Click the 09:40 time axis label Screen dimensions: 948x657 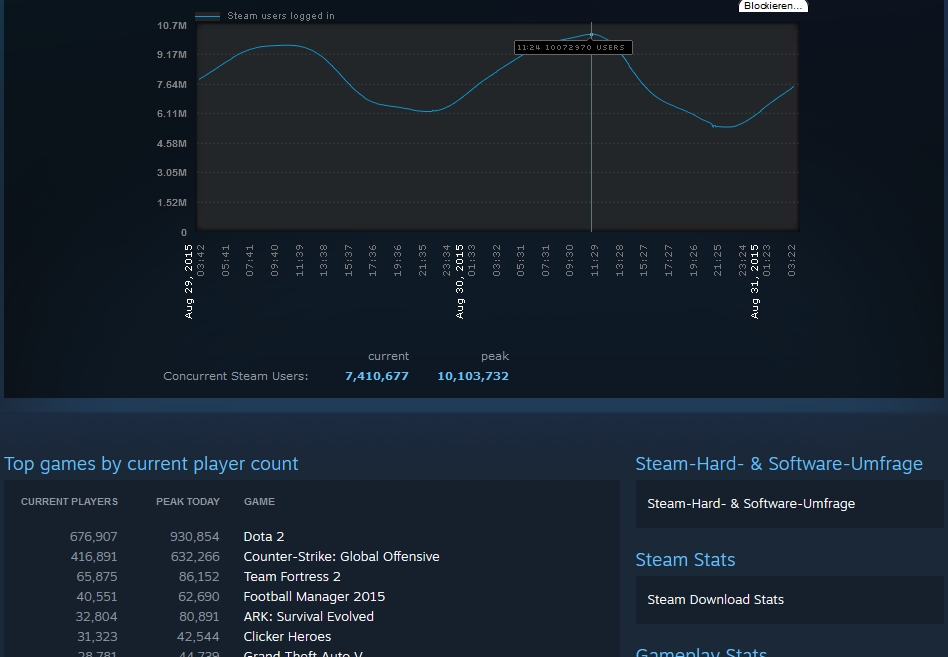[274, 261]
